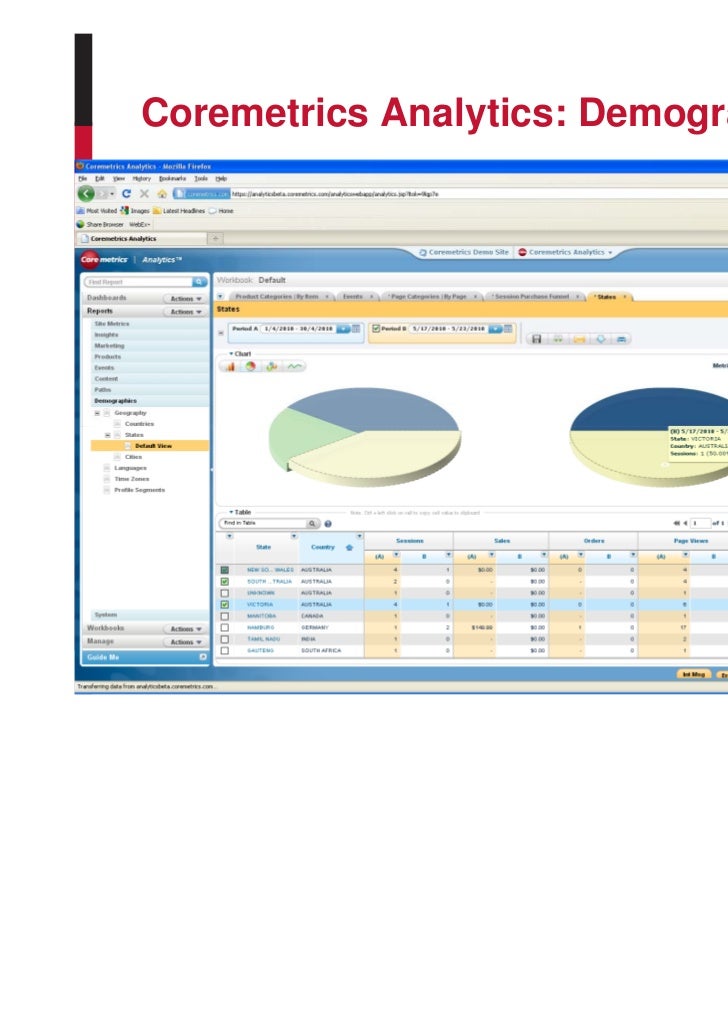This screenshot has height=1031, width=728.
Task: Click the Find in Table search icon
Action: [312, 524]
